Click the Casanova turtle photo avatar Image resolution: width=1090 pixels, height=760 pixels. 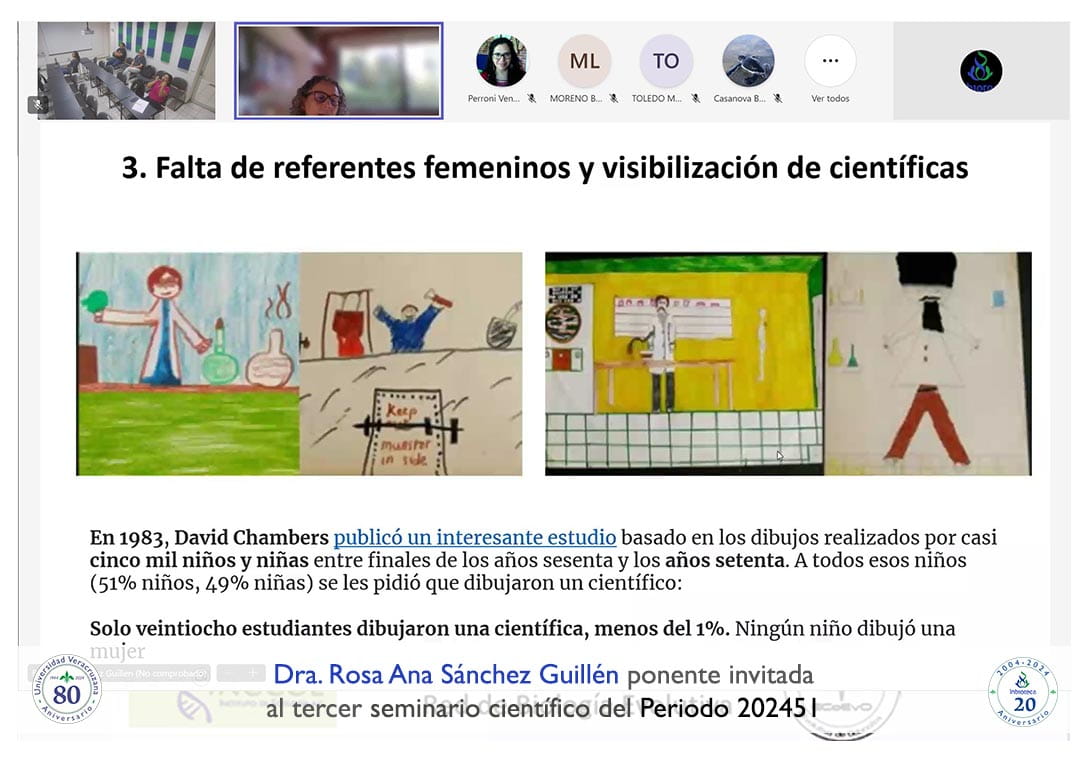748,61
